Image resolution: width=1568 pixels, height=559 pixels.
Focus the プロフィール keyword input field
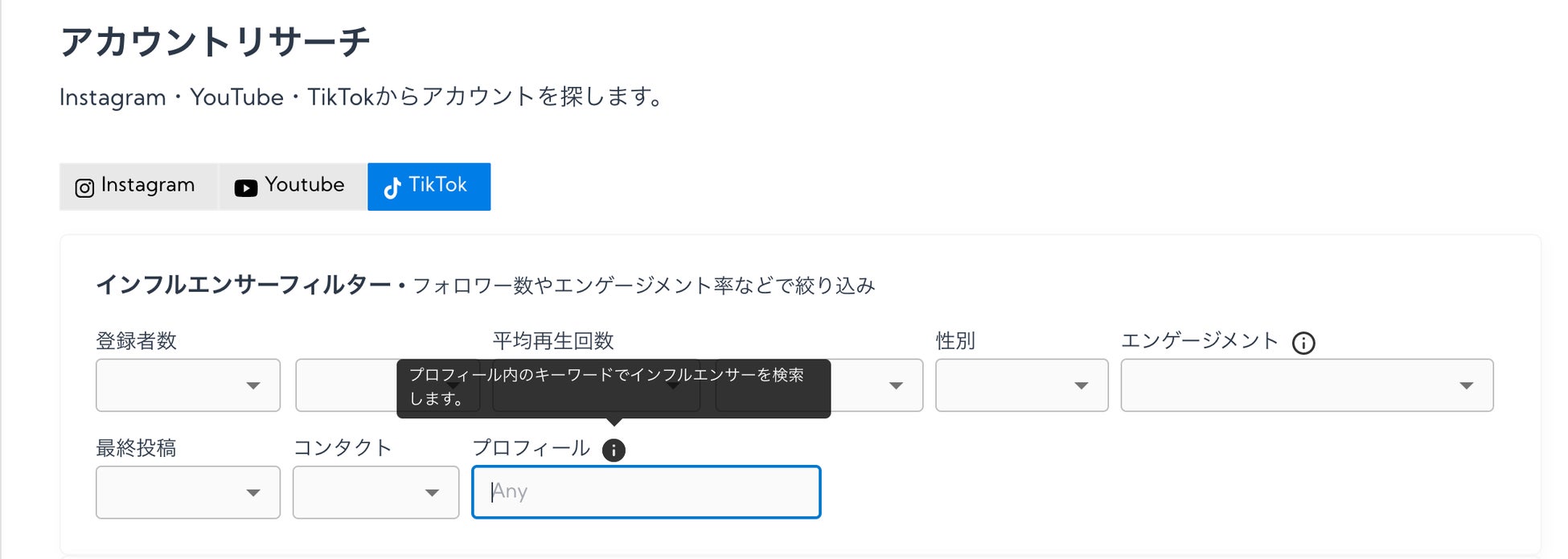pos(646,492)
